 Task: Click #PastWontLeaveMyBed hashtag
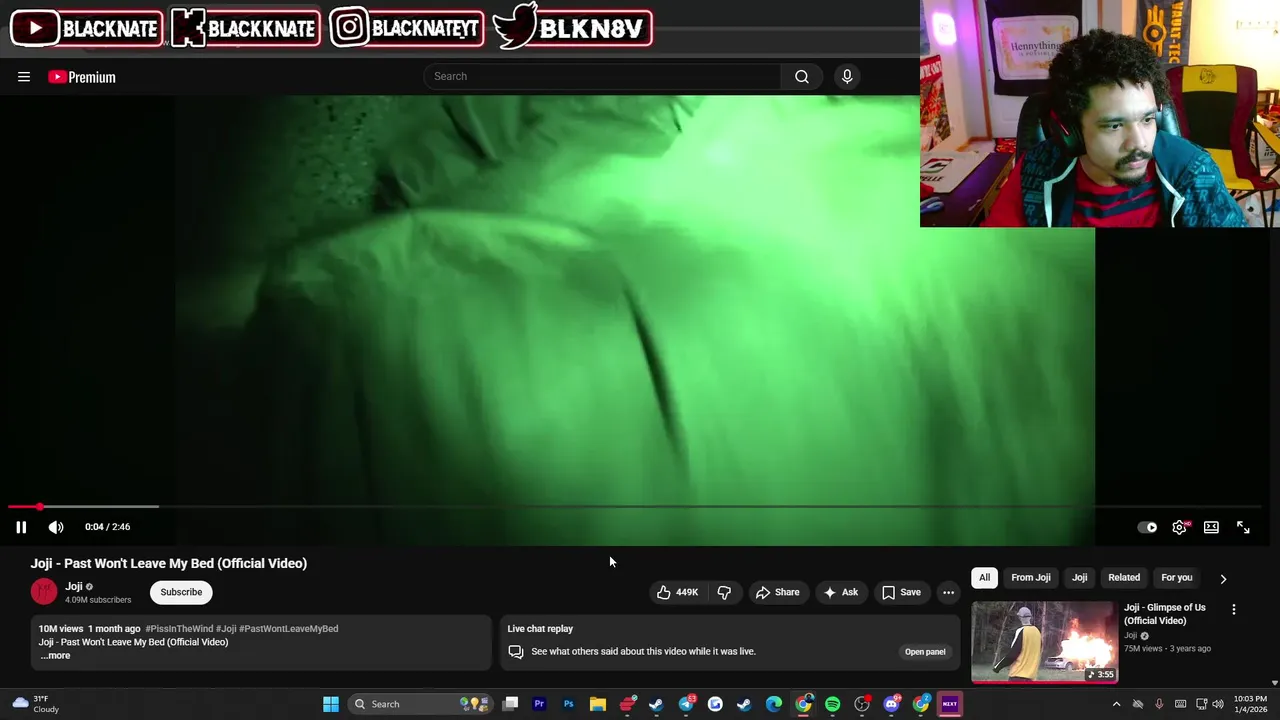click(289, 629)
